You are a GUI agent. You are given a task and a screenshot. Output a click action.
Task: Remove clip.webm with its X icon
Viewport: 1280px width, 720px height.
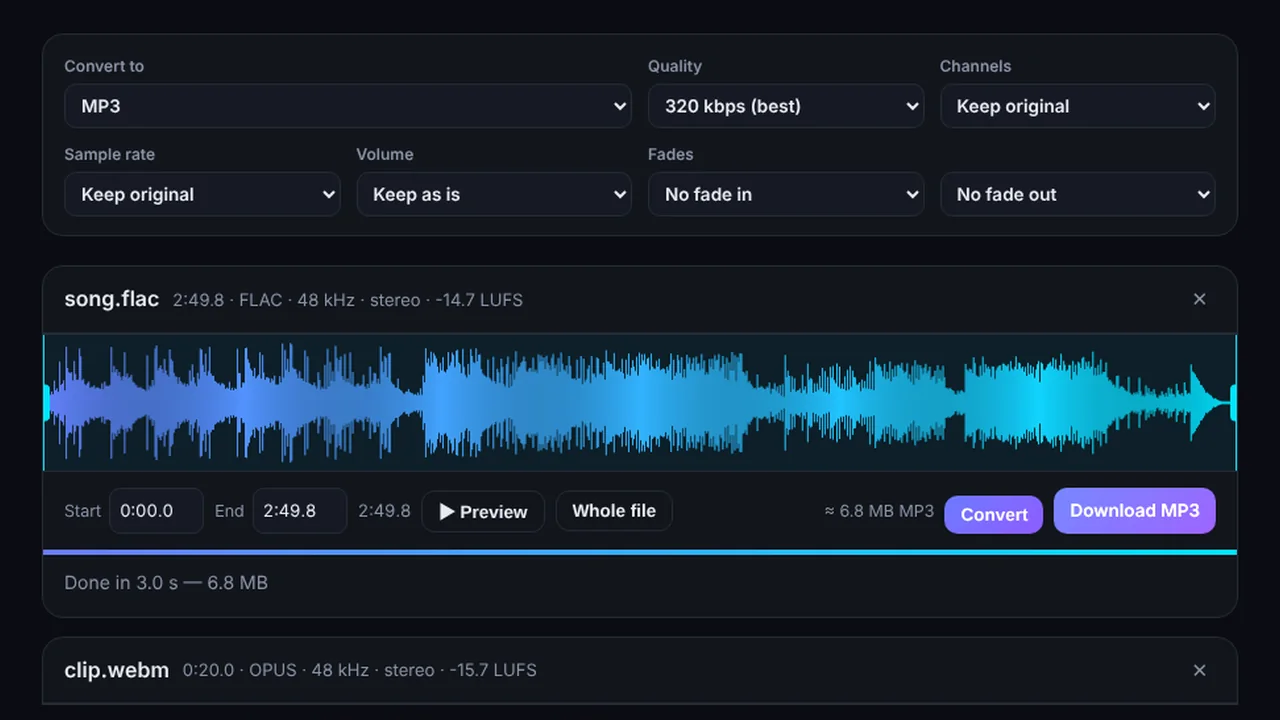1200,670
